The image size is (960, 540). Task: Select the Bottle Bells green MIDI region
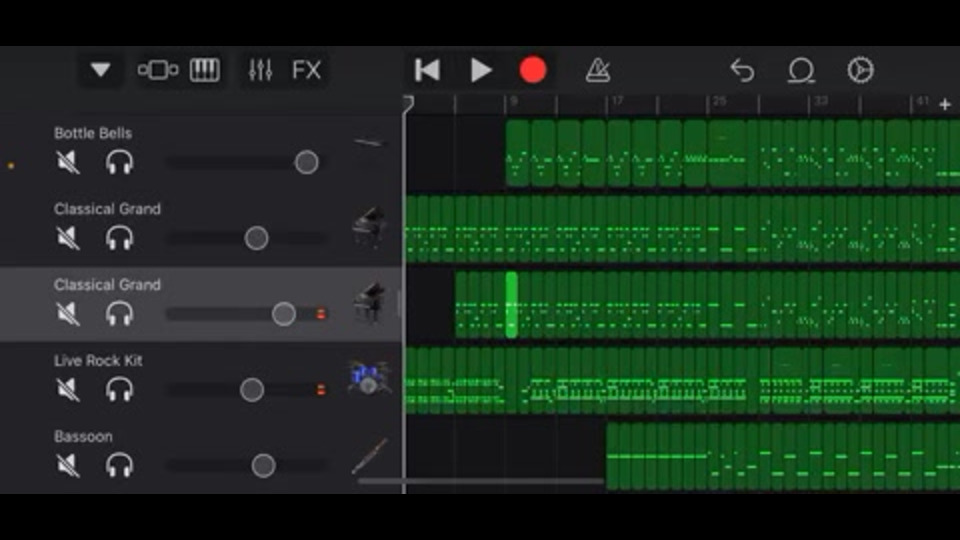click(732, 153)
